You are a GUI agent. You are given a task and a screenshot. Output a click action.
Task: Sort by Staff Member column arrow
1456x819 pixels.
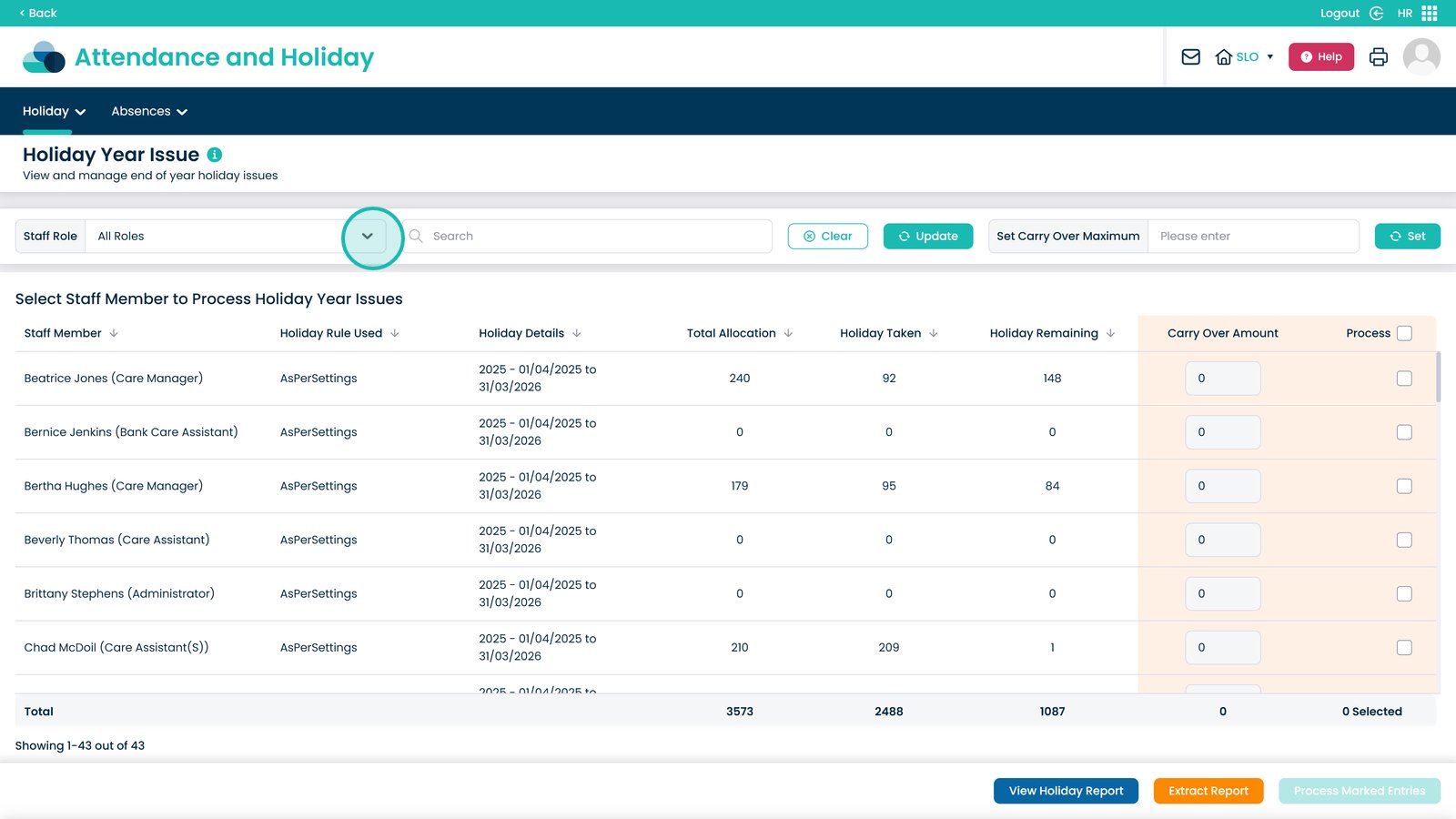114,333
